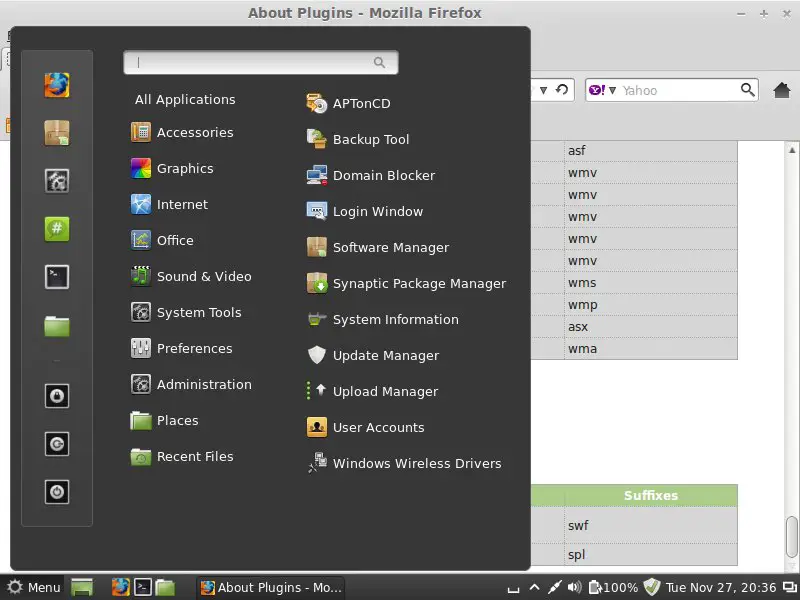Launch Update Manager from the applications list
800x600 pixels.
pyautogui.click(x=373, y=356)
